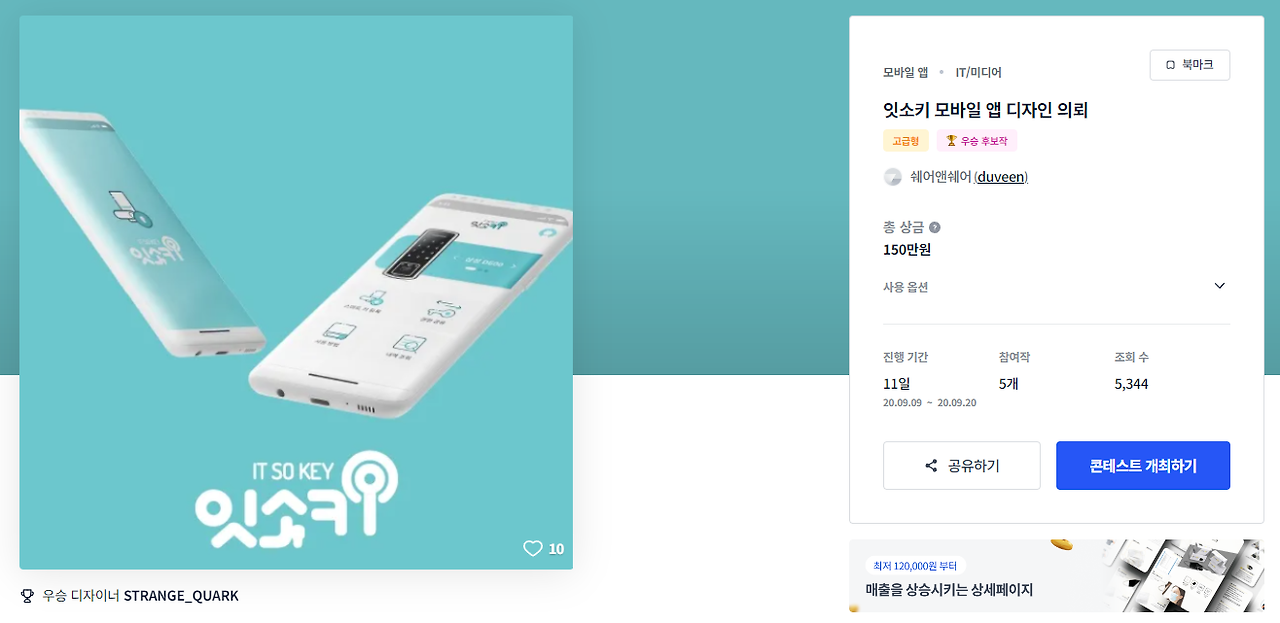
Task: Click the heart like icon on image
Action: [x=533, y=548]
